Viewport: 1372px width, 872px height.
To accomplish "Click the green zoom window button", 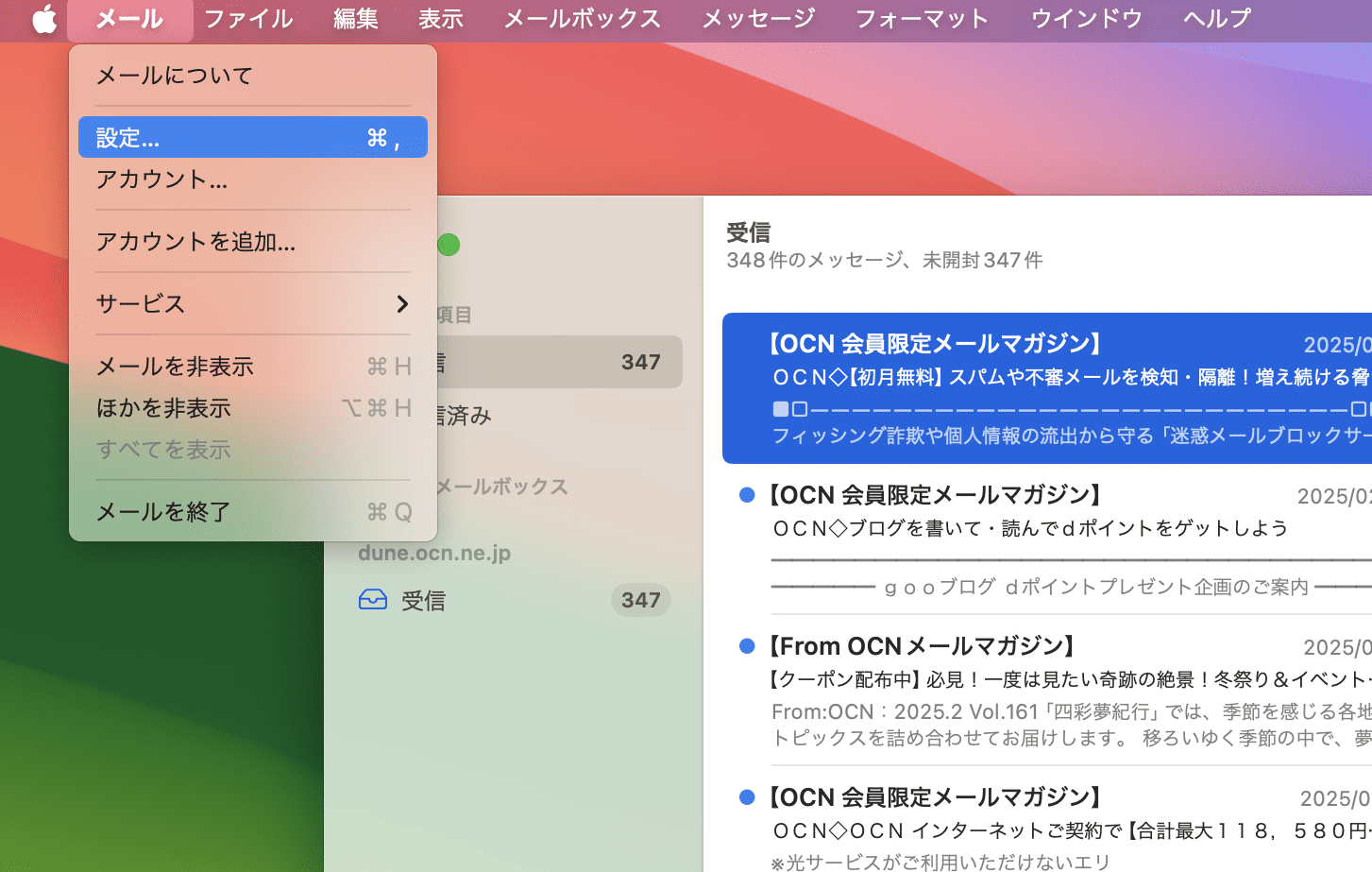I will (x=449, y=245).
